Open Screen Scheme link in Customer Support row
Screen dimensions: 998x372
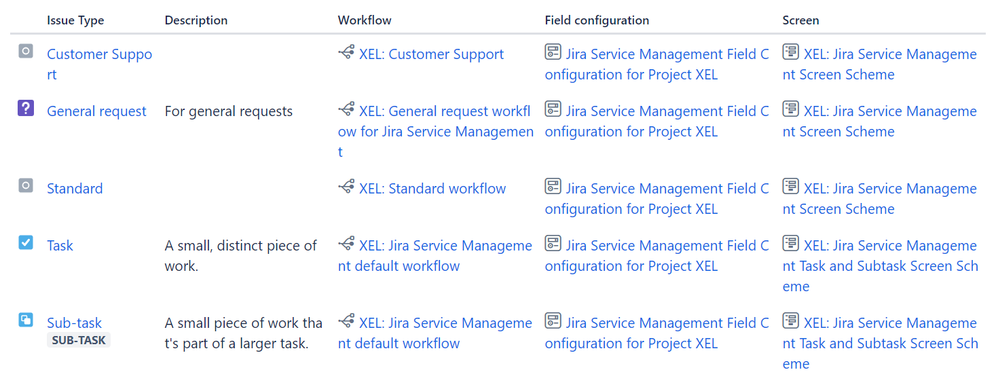pos(880,64)
